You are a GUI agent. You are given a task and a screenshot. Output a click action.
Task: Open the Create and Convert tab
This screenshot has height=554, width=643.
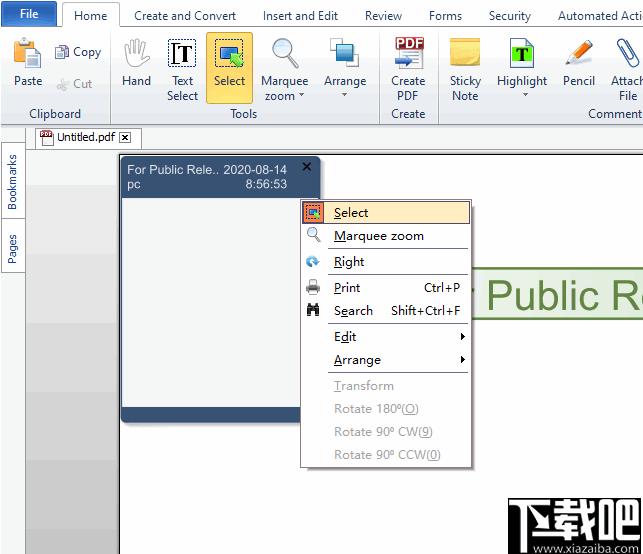point(185,16)
